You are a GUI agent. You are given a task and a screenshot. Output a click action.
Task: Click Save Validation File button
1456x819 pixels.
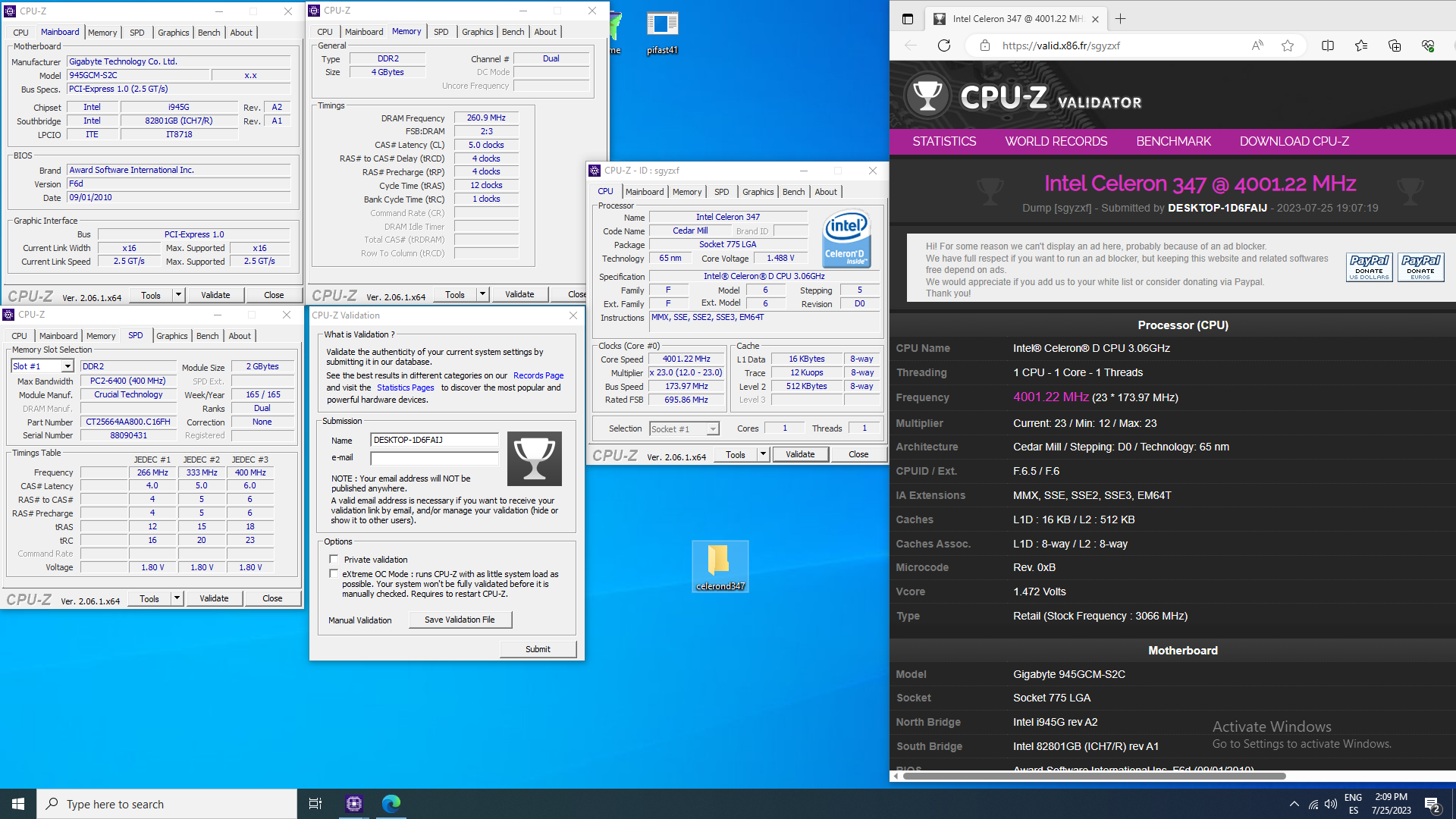[x=460, y=620]
